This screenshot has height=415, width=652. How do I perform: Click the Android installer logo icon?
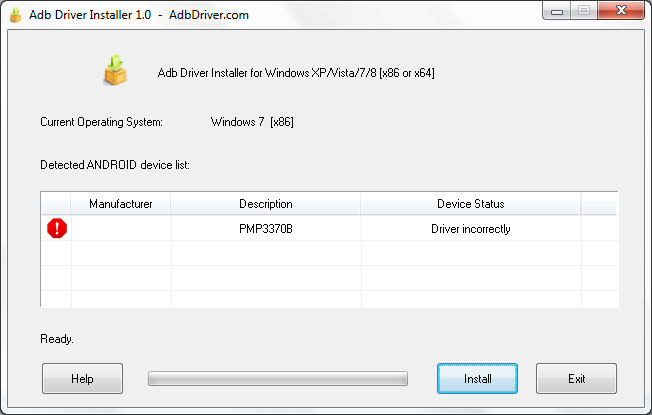pos(115,71)
